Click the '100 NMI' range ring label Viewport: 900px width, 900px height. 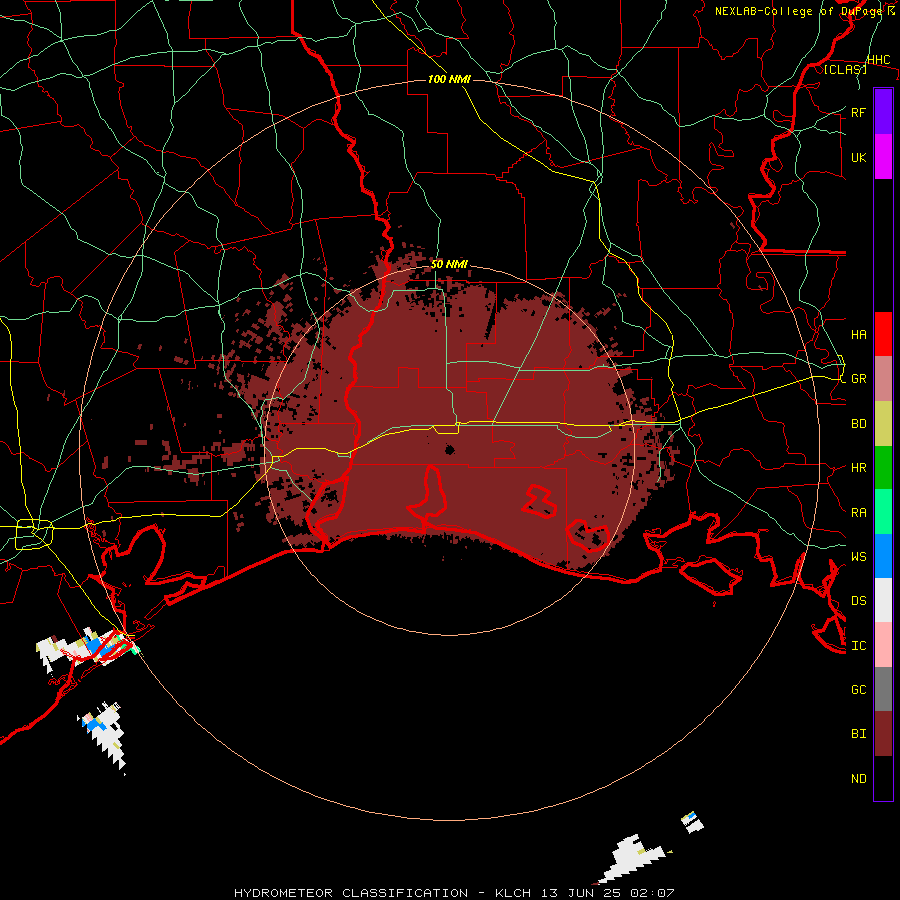449,79
